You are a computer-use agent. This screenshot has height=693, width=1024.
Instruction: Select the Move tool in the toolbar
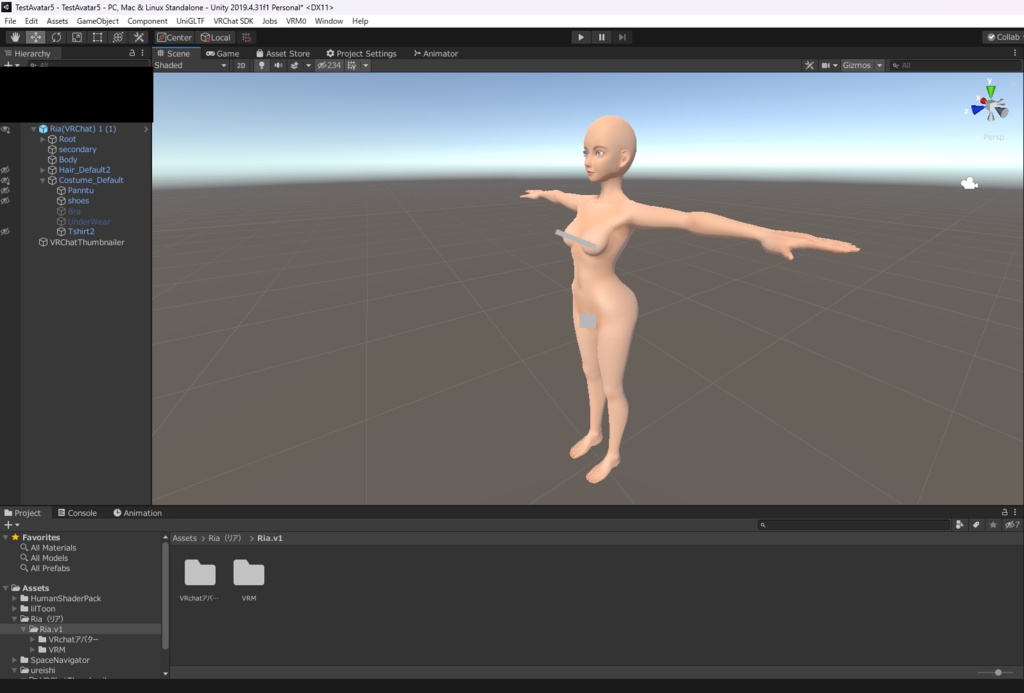[x=35, y=37]
